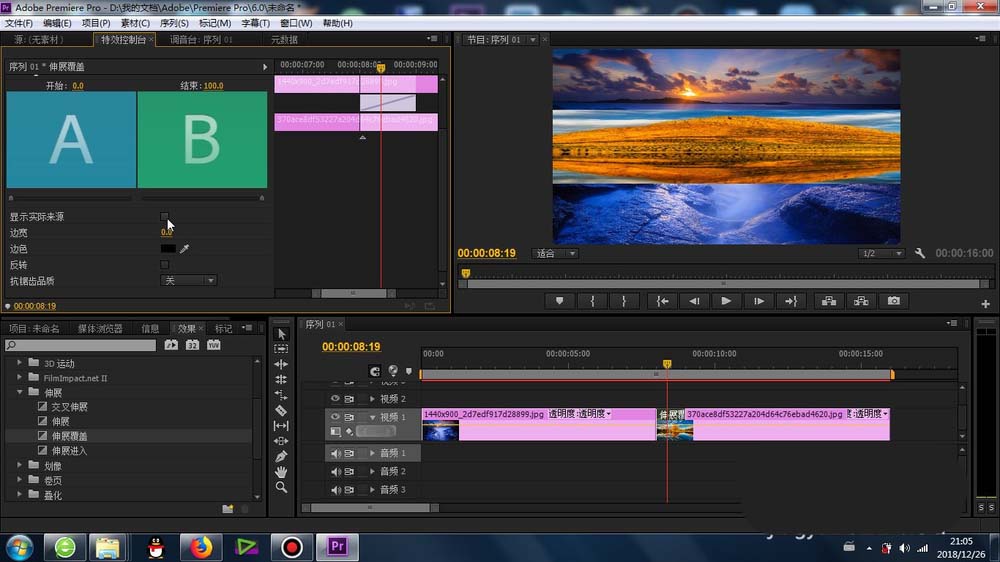Click the 伸展覆盖 transition on the timeline

click(x=670, y=415)
